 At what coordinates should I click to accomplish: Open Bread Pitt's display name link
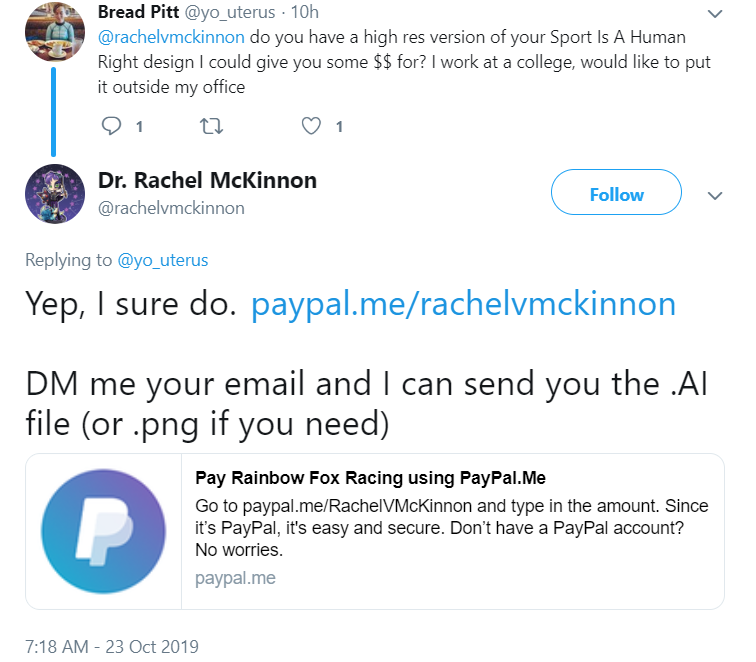coord(139,13)
